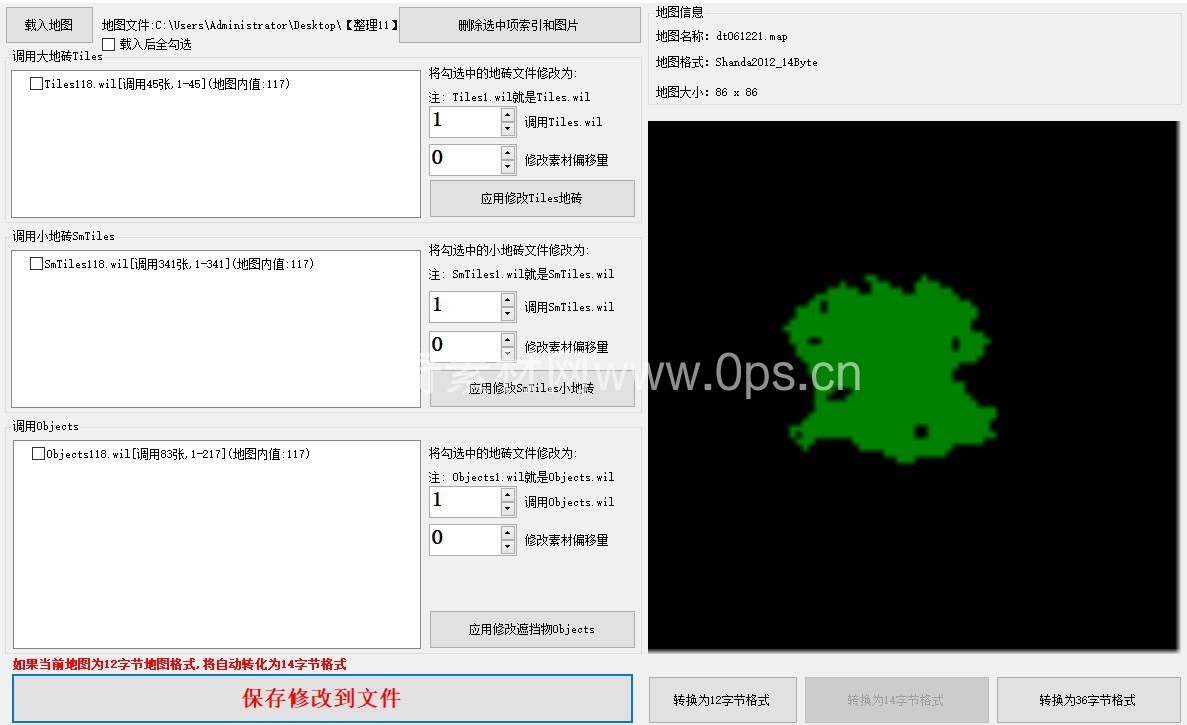The image size is (1187, 725).
Task: Increase the Tiles 修改素材偏移量 value
Action: tap(508, 153)
